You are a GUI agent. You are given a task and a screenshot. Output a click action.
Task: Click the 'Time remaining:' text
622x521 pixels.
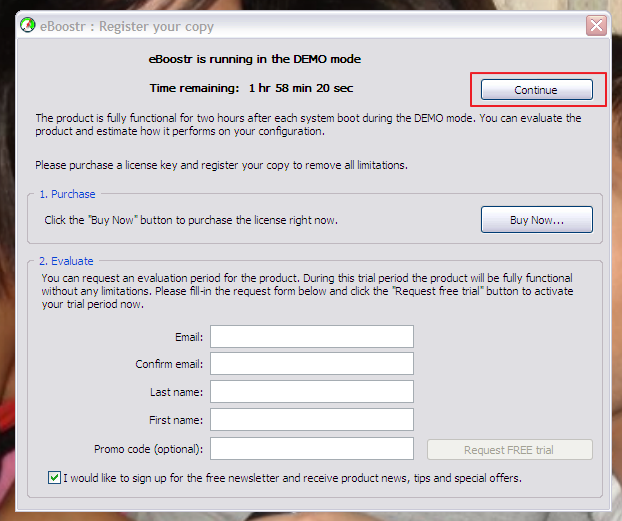click(194, 88)
